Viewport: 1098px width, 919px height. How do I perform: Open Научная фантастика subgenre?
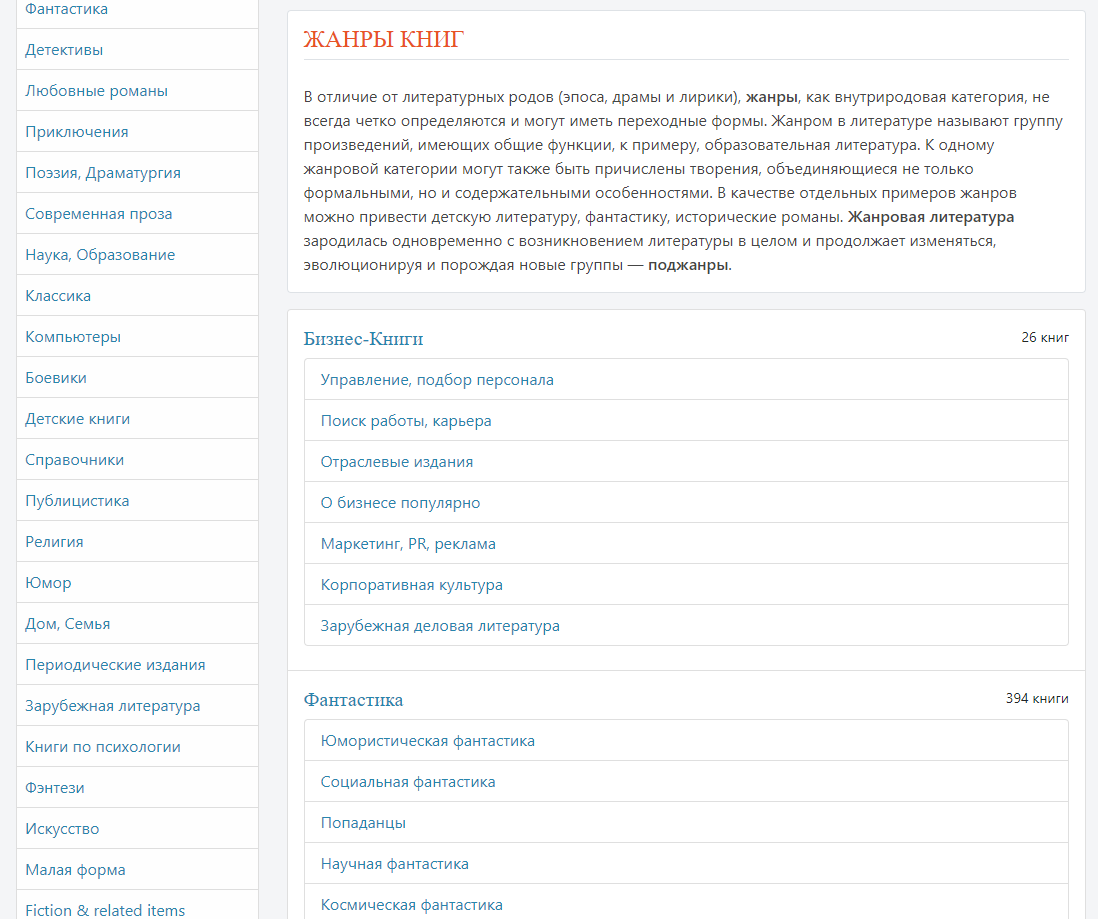coord(395,864)
